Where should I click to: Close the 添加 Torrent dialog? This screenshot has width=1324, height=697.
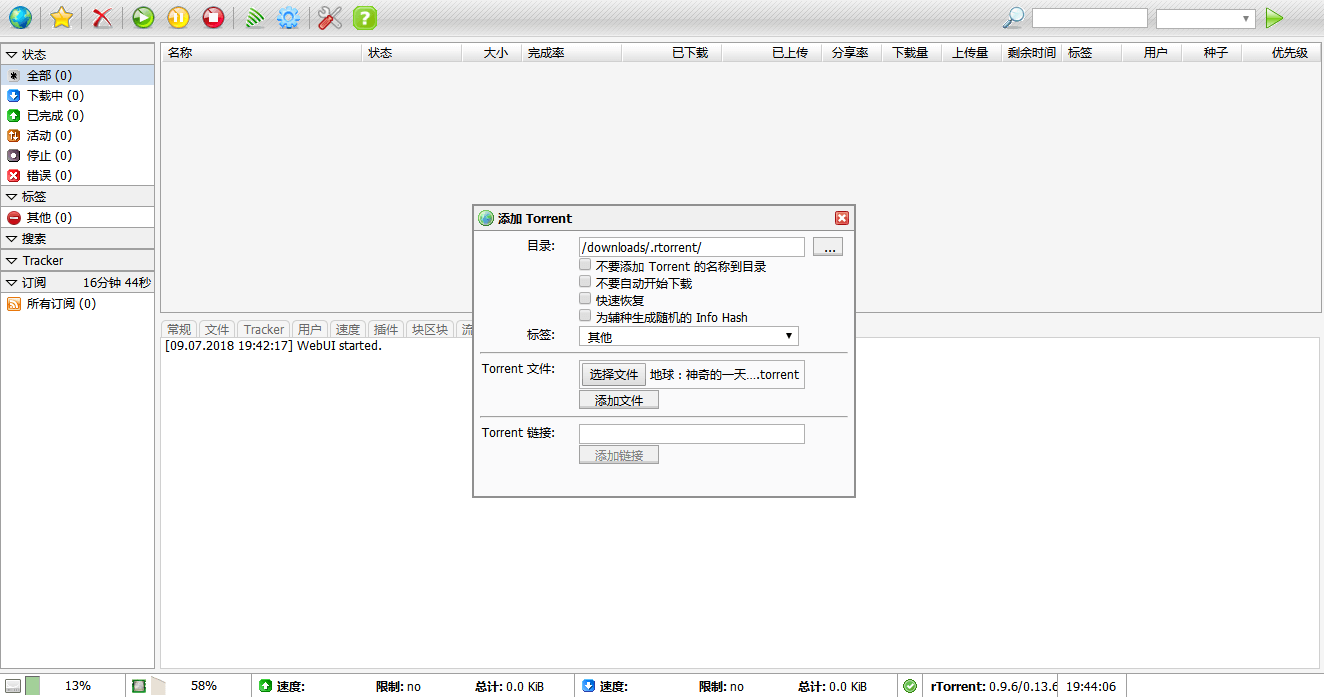842,218
